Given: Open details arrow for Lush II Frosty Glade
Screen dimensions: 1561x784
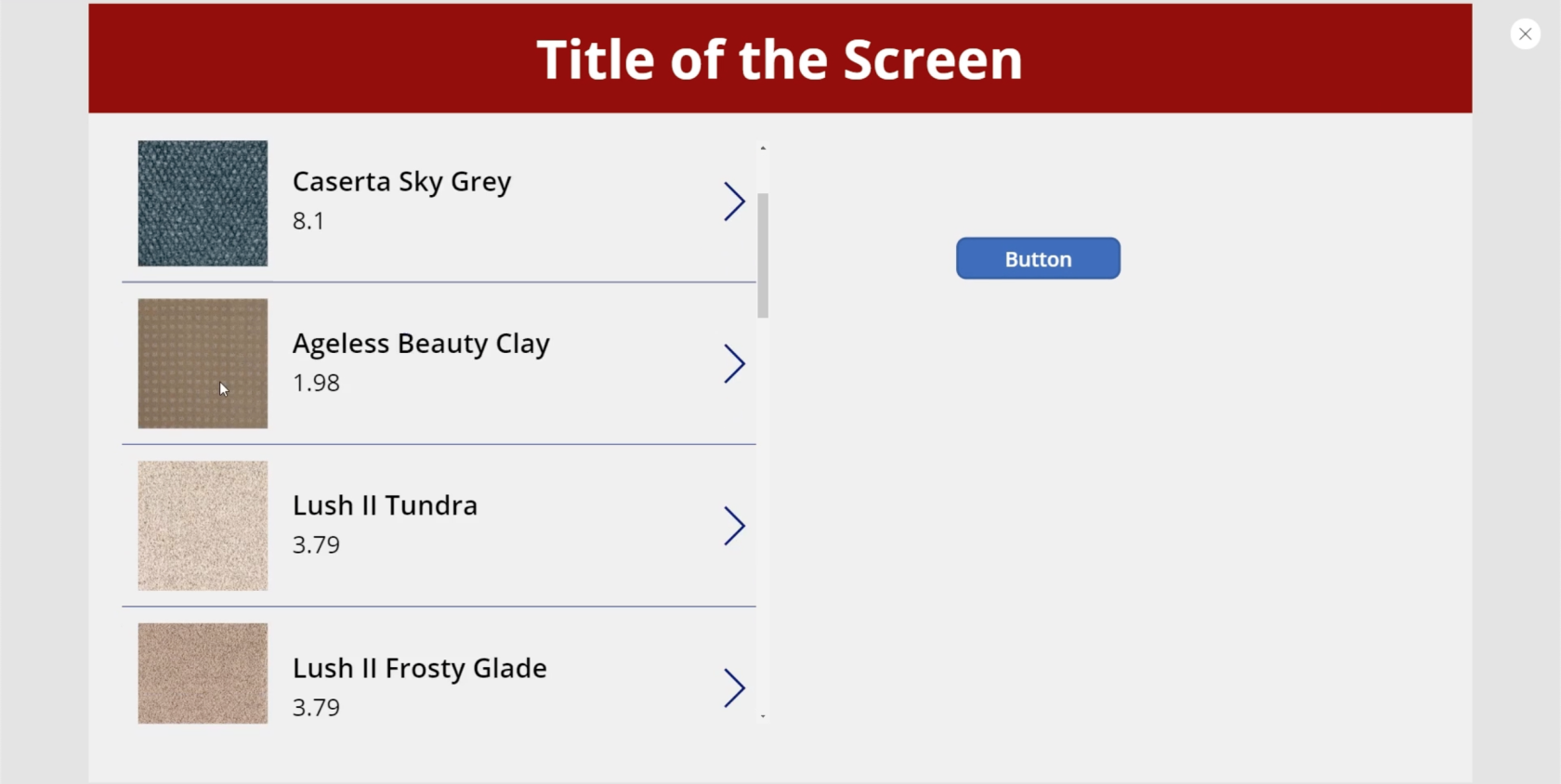Looking at the screenshot, I should tap(734, 688).
